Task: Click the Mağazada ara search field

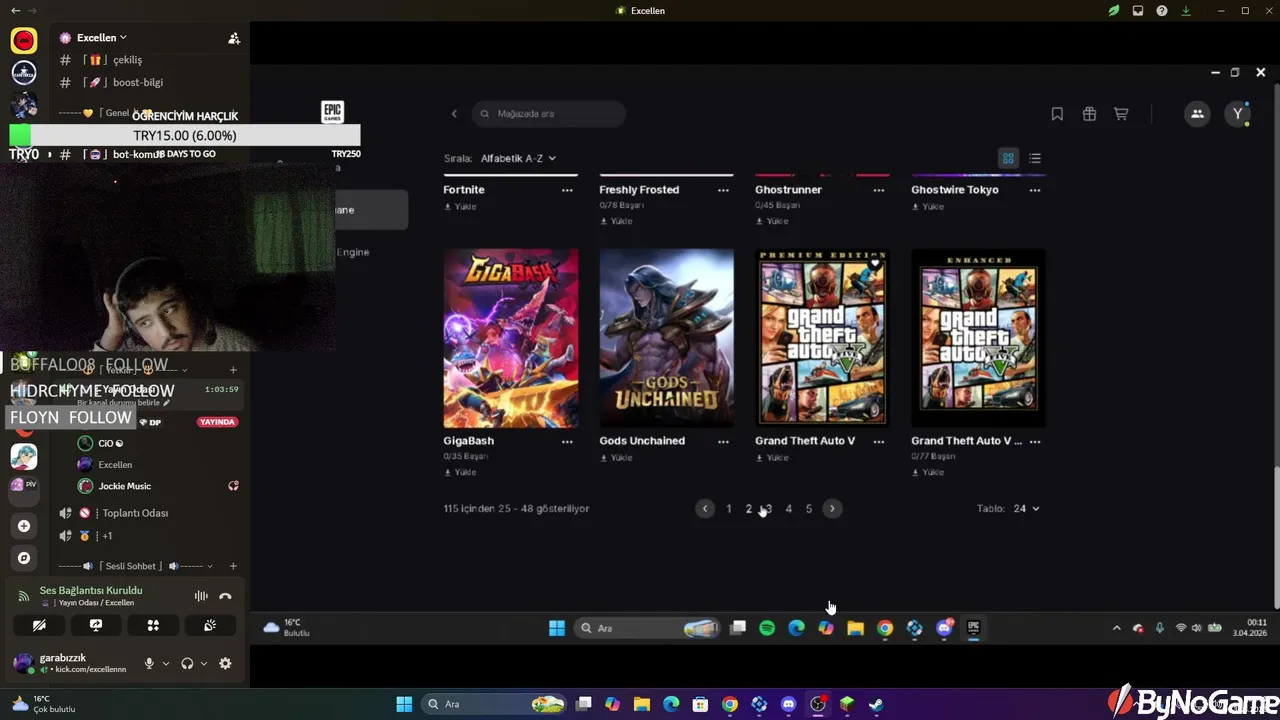Action: point(549,114)
